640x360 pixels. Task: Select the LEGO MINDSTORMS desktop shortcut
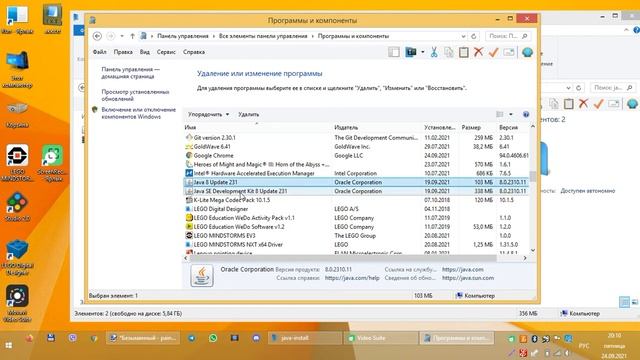point(17,162)
